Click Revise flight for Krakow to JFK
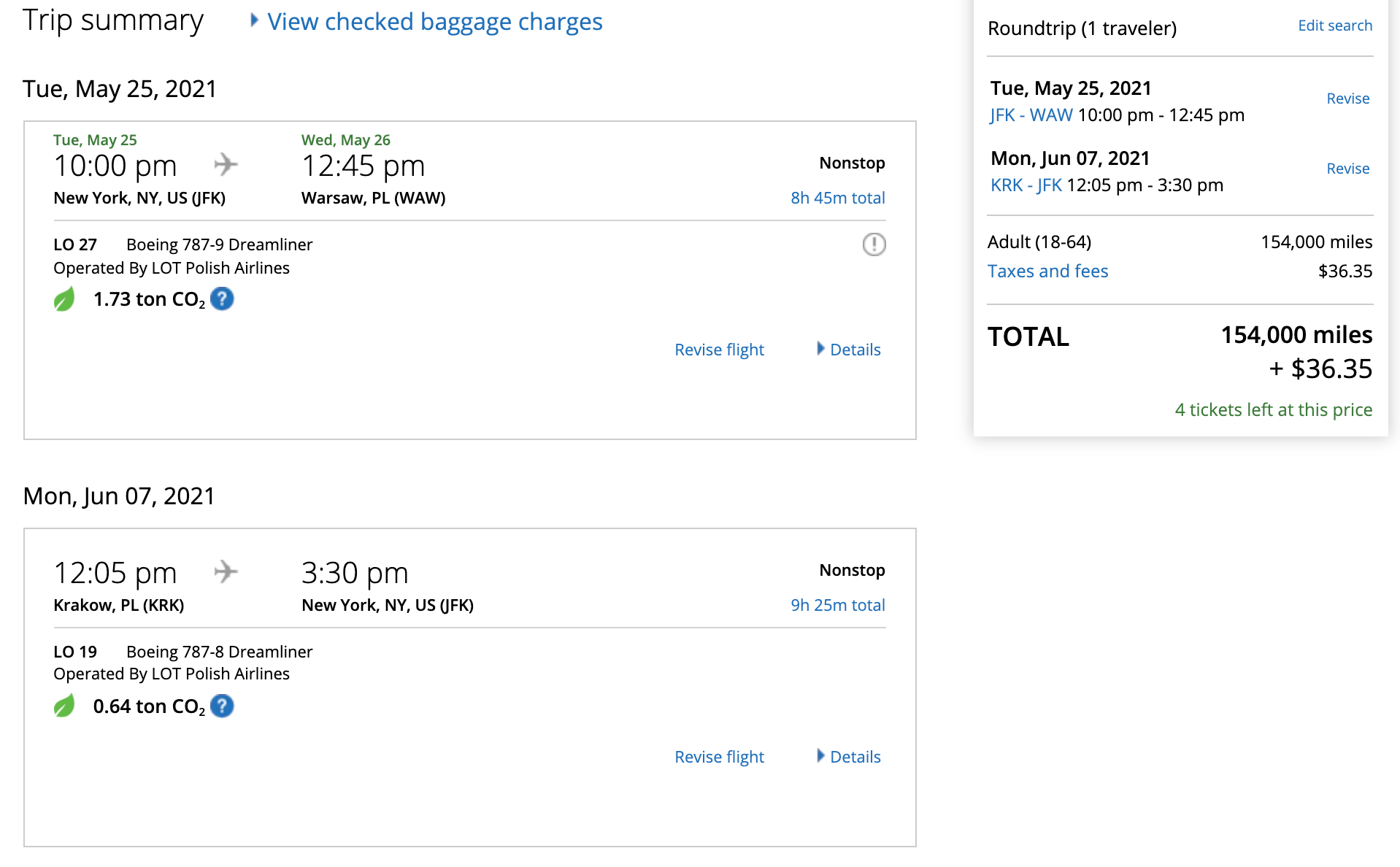Image resolution: width=1400 pixels, height=867 pixels. pyautogui.click(x=719, y=757)
